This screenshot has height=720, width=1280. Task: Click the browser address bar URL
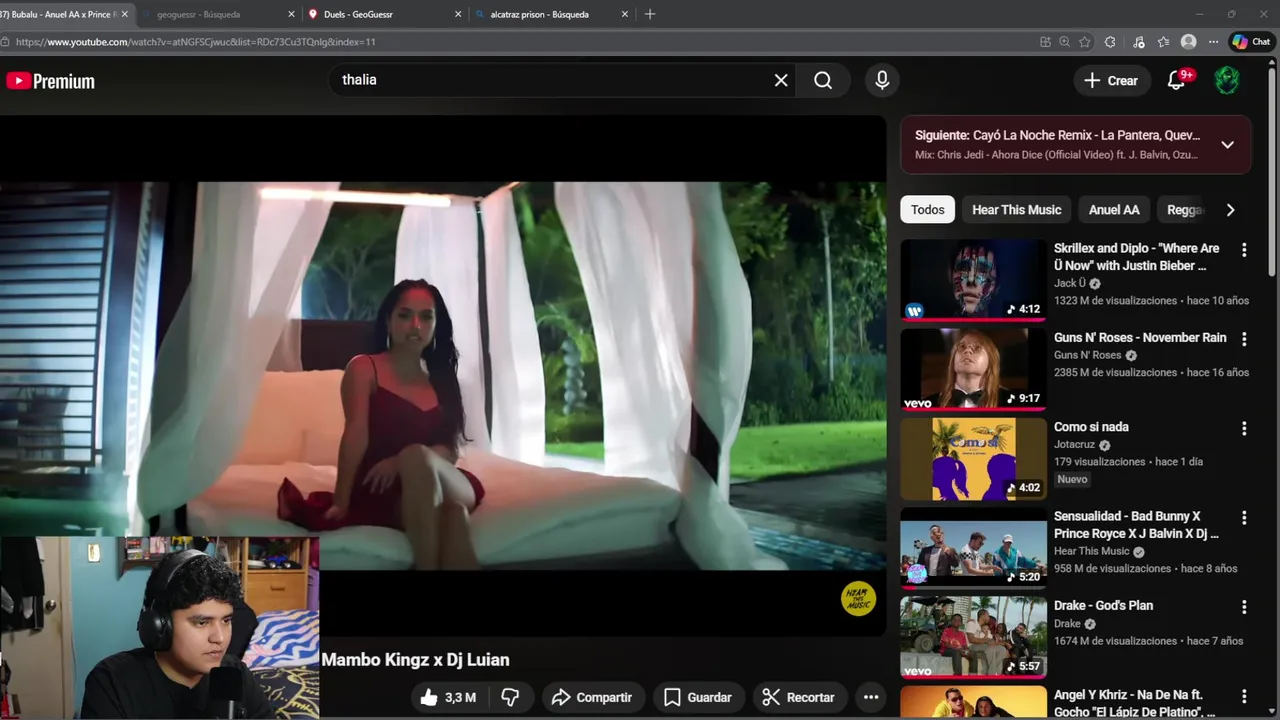coord(196,42)
